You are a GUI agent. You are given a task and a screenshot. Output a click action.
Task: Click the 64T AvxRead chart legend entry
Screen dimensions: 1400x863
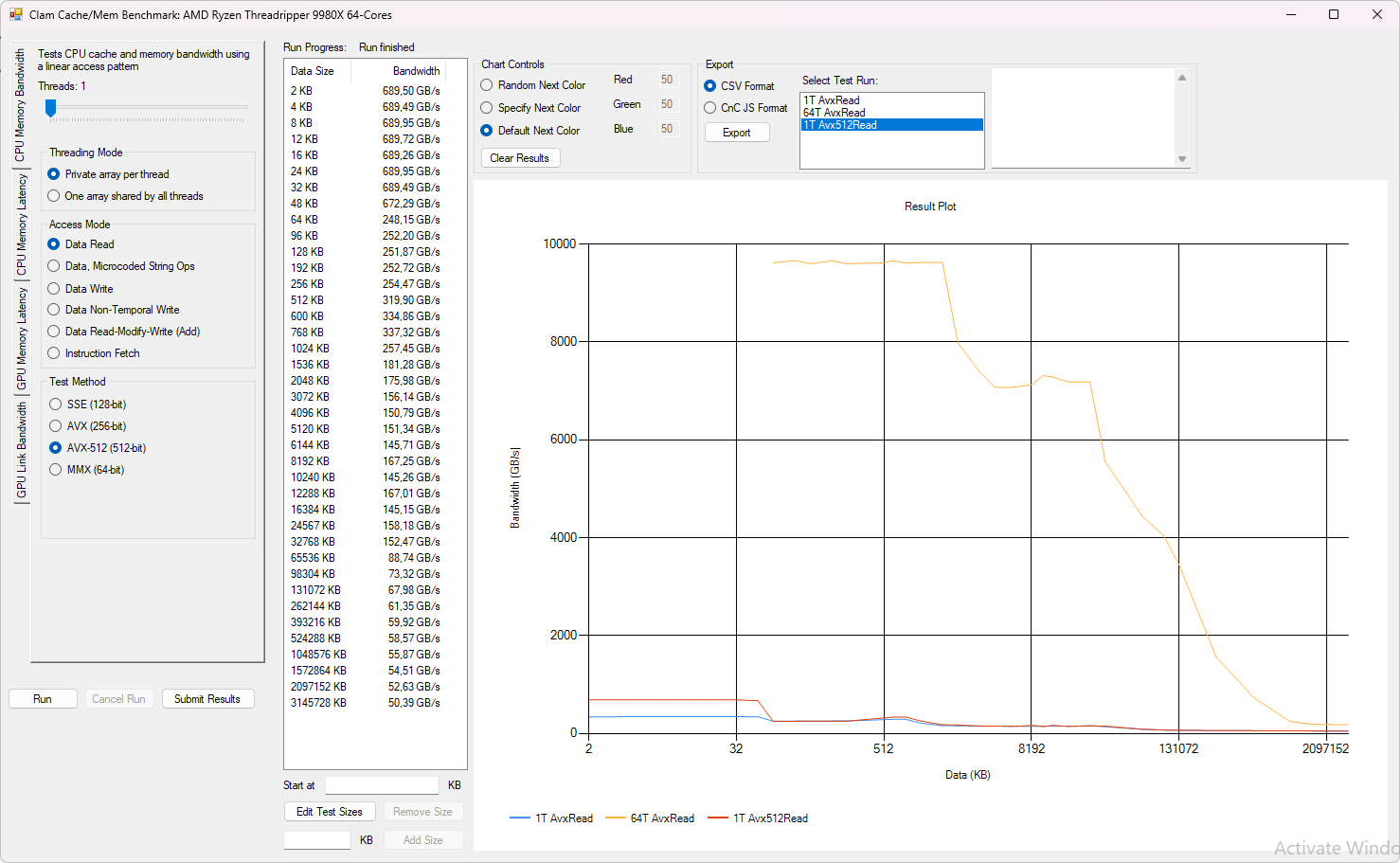pos(650,818)
